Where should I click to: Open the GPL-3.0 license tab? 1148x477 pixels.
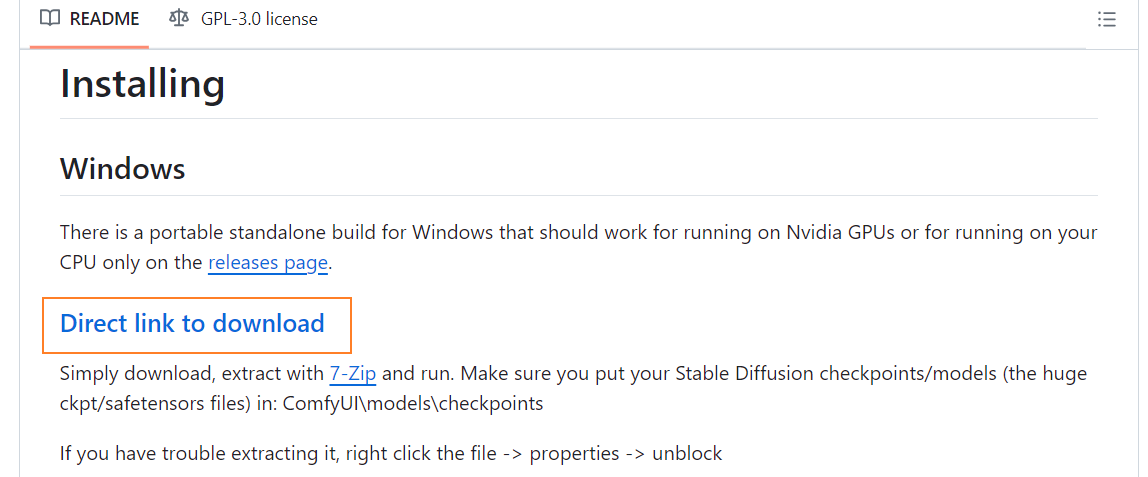point(259,19)
